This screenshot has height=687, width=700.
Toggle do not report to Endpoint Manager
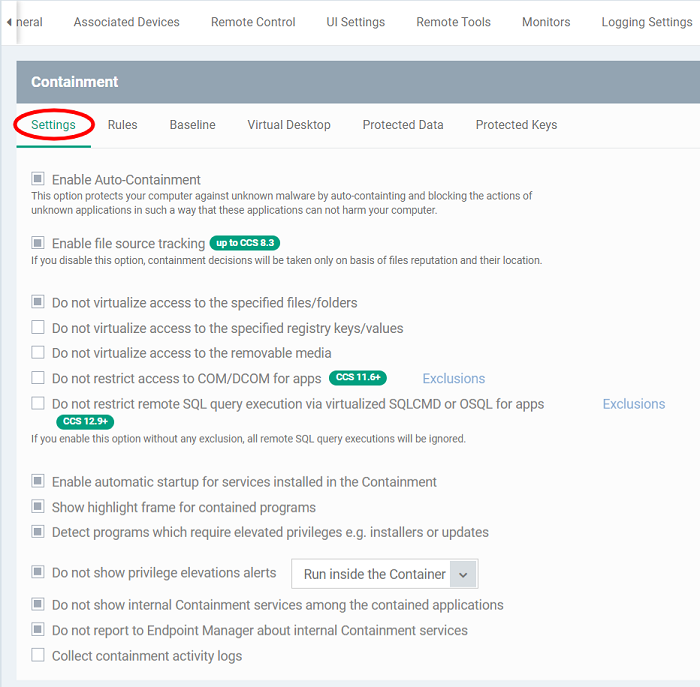(x=38, y=629)
